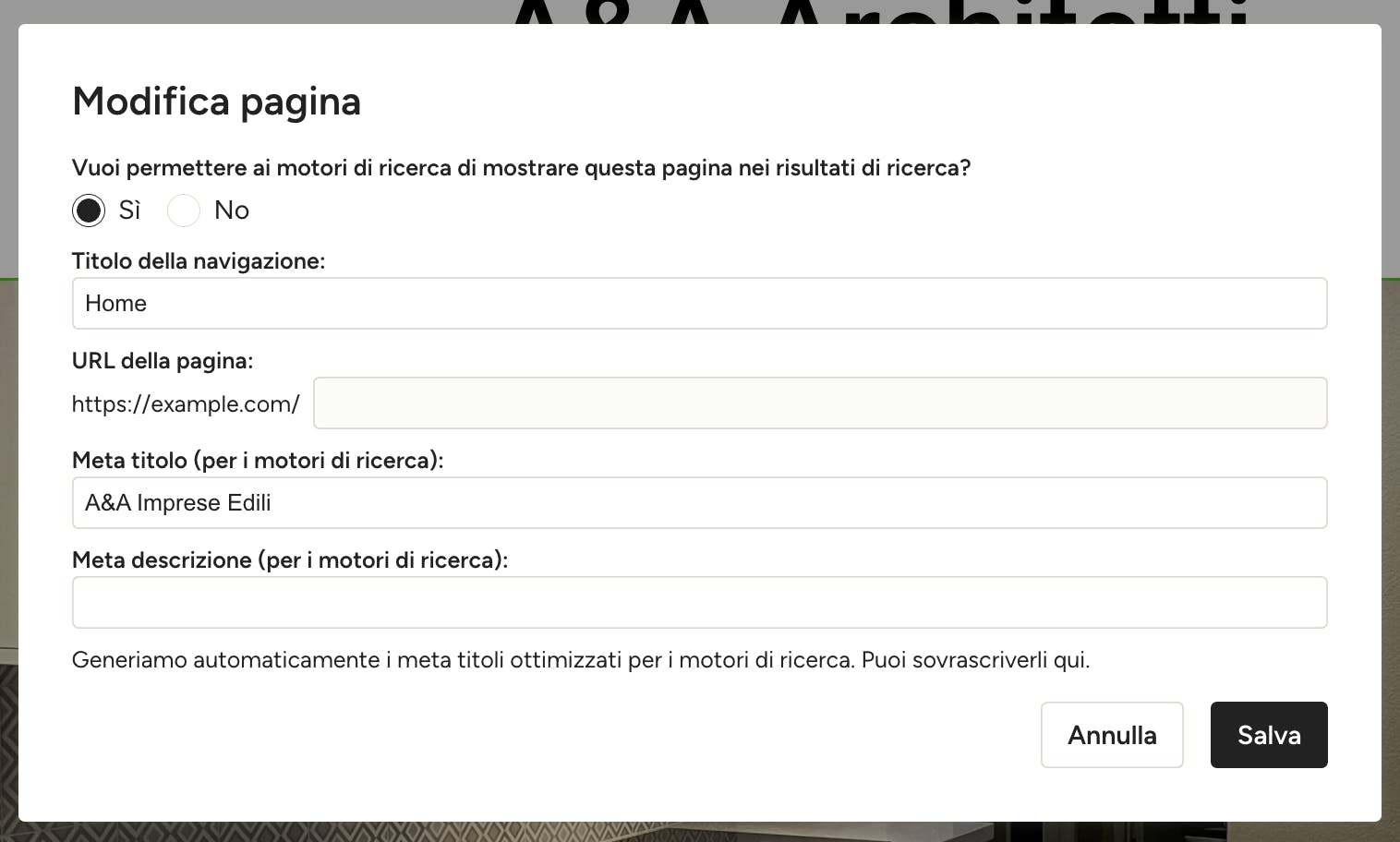Select the No radio button
The height and width of the screenshot is (842, 1400).
coord(184,210)
